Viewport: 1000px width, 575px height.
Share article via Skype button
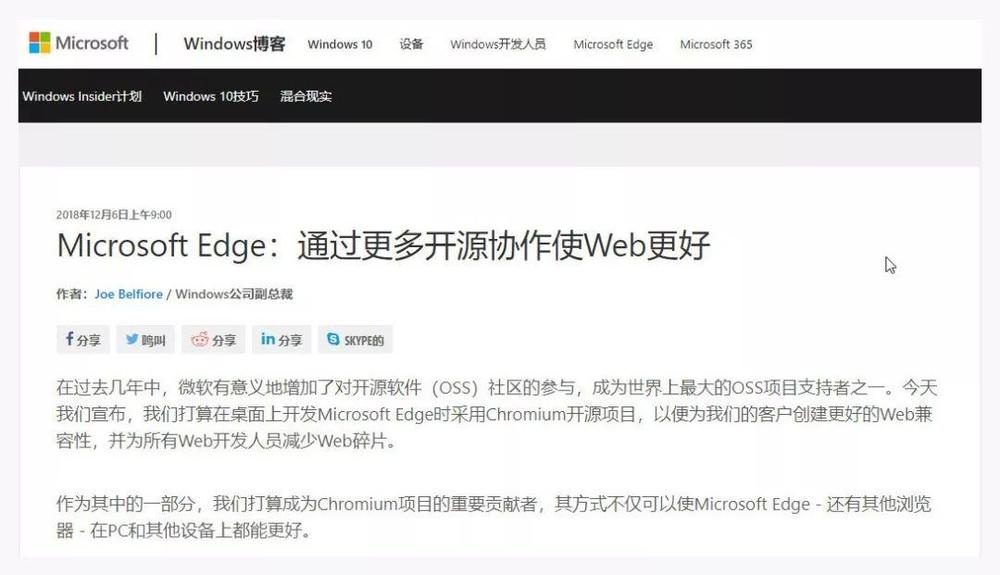355,339
